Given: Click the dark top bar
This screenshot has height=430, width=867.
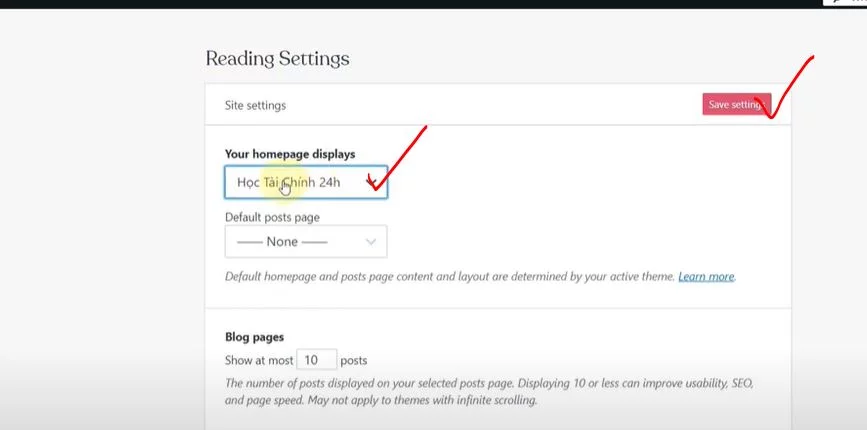Looking at the screenshot, I should click(400, 3).
